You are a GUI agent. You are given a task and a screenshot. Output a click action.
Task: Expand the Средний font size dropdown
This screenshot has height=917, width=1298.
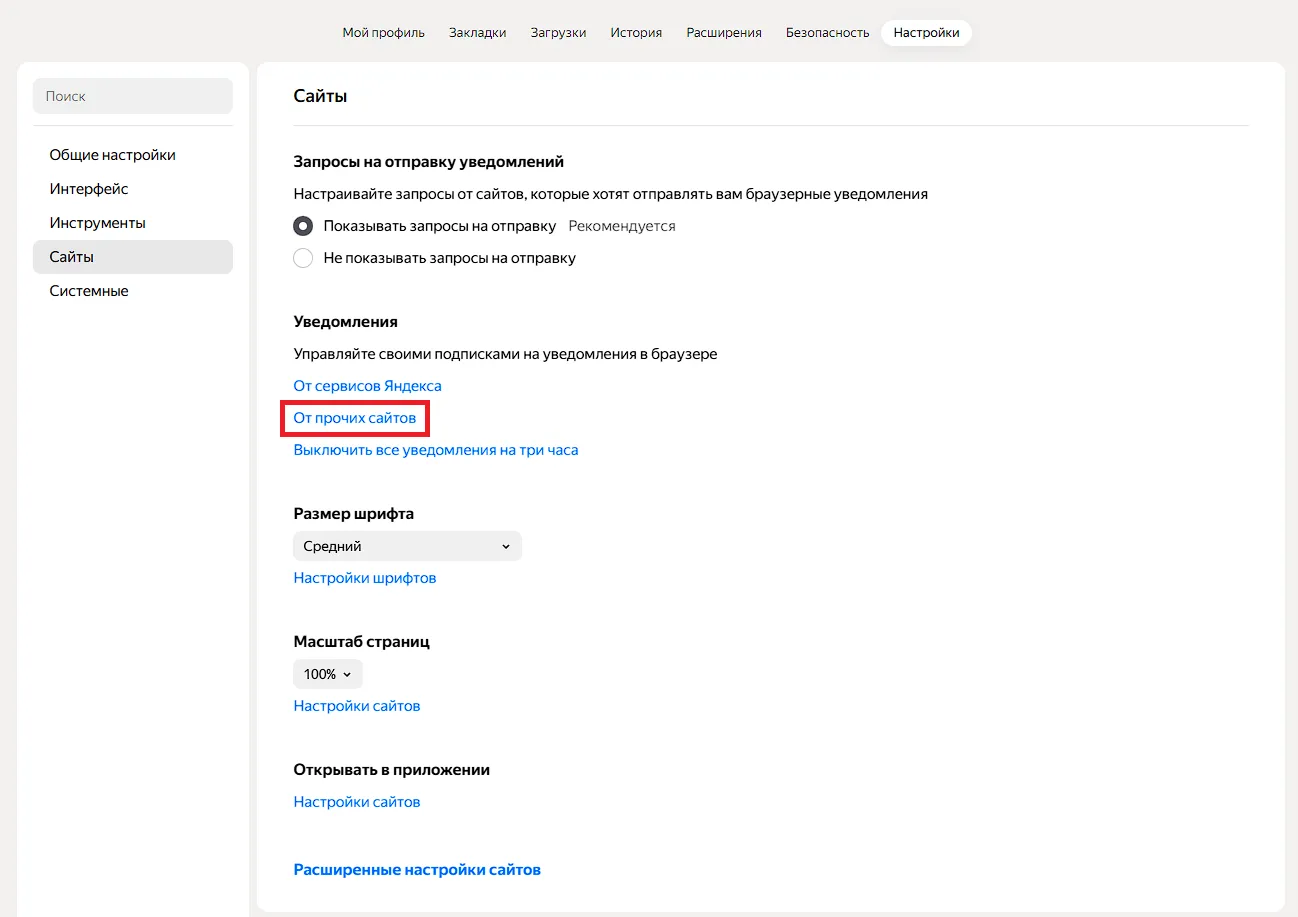407,546
